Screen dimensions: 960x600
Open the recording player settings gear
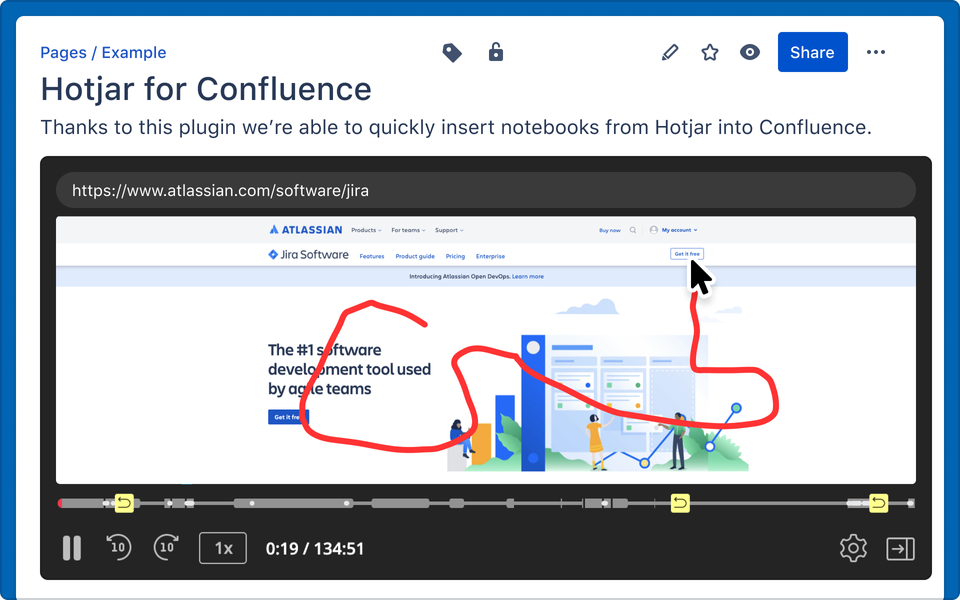tap(853, 548)
